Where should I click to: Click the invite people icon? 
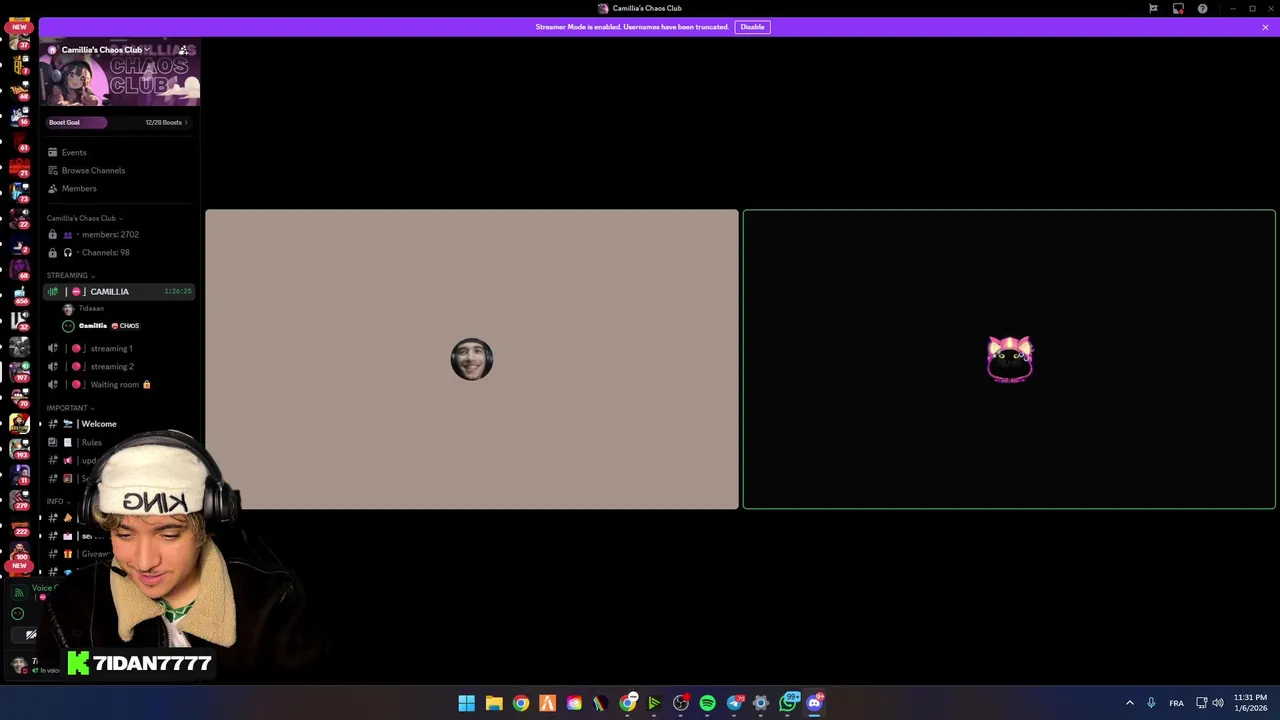183,49
